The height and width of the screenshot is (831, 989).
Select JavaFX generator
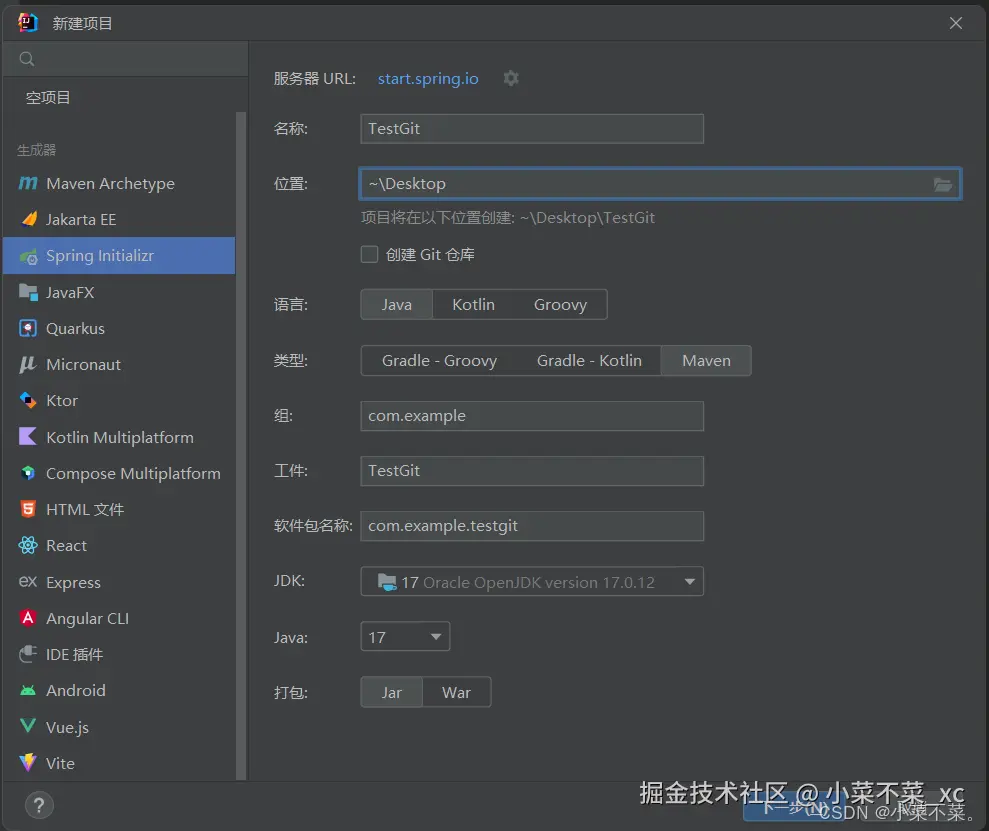coord(119,292)
